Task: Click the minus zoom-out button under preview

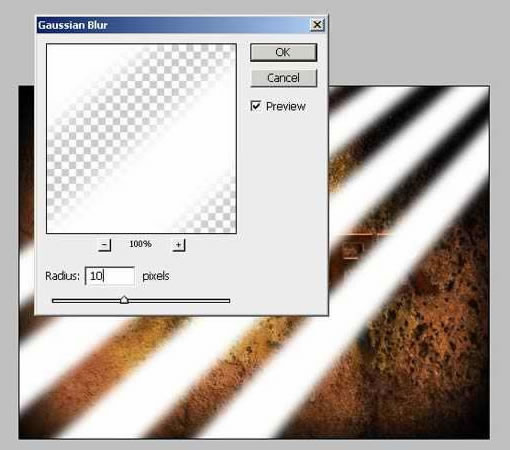Action: [x=104, y=245]
